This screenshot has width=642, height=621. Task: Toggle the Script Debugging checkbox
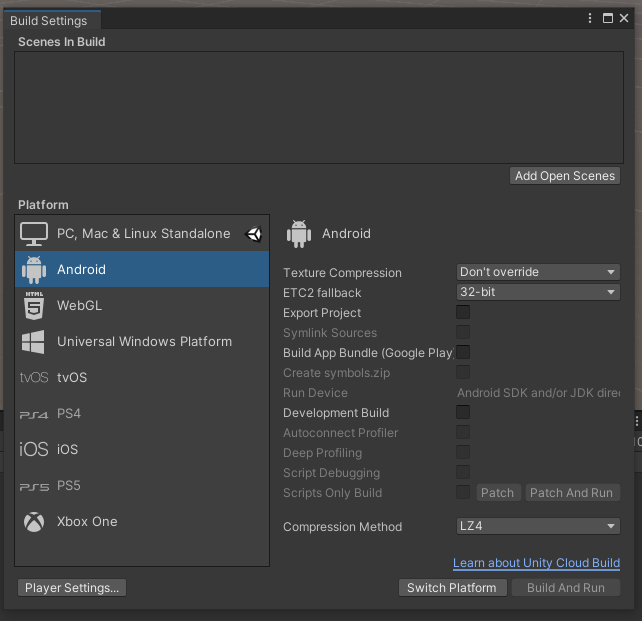463,472
